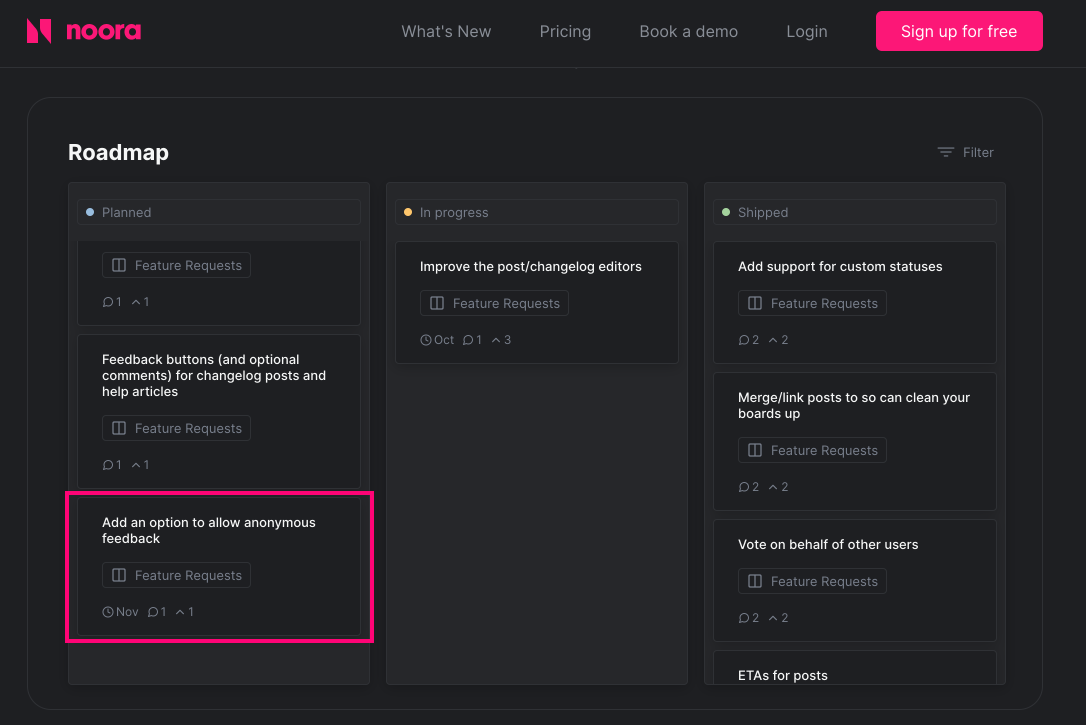The height and width of the screenshot is (725, 1086).
Task: Click the In progress column header
Action: (537, 213)
